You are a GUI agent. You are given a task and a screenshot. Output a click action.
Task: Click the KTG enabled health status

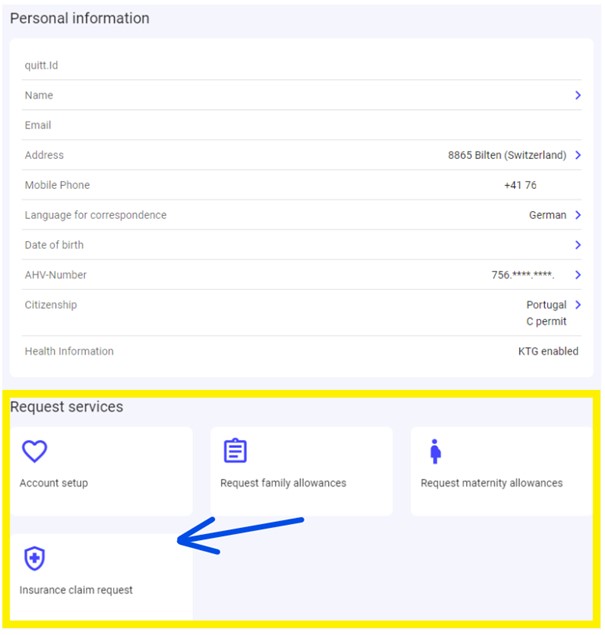coord(548,351)
